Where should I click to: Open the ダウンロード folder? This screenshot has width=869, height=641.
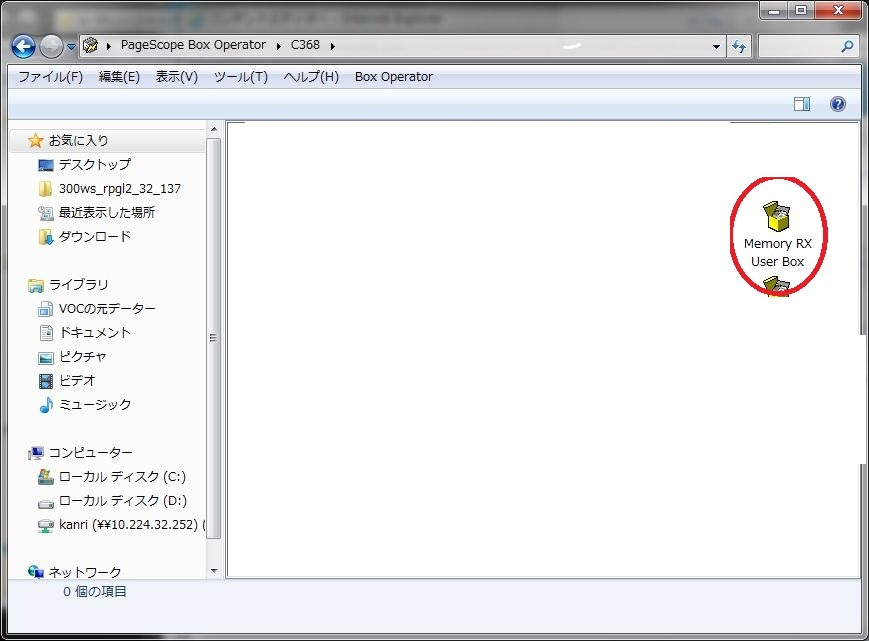94,237
